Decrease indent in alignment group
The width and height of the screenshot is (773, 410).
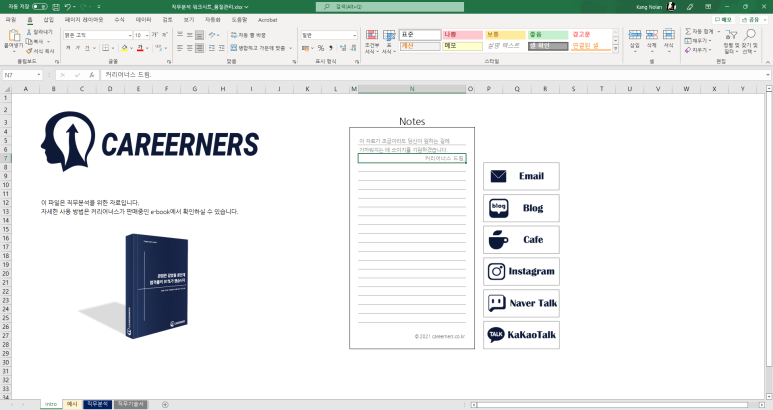point(211,48)
